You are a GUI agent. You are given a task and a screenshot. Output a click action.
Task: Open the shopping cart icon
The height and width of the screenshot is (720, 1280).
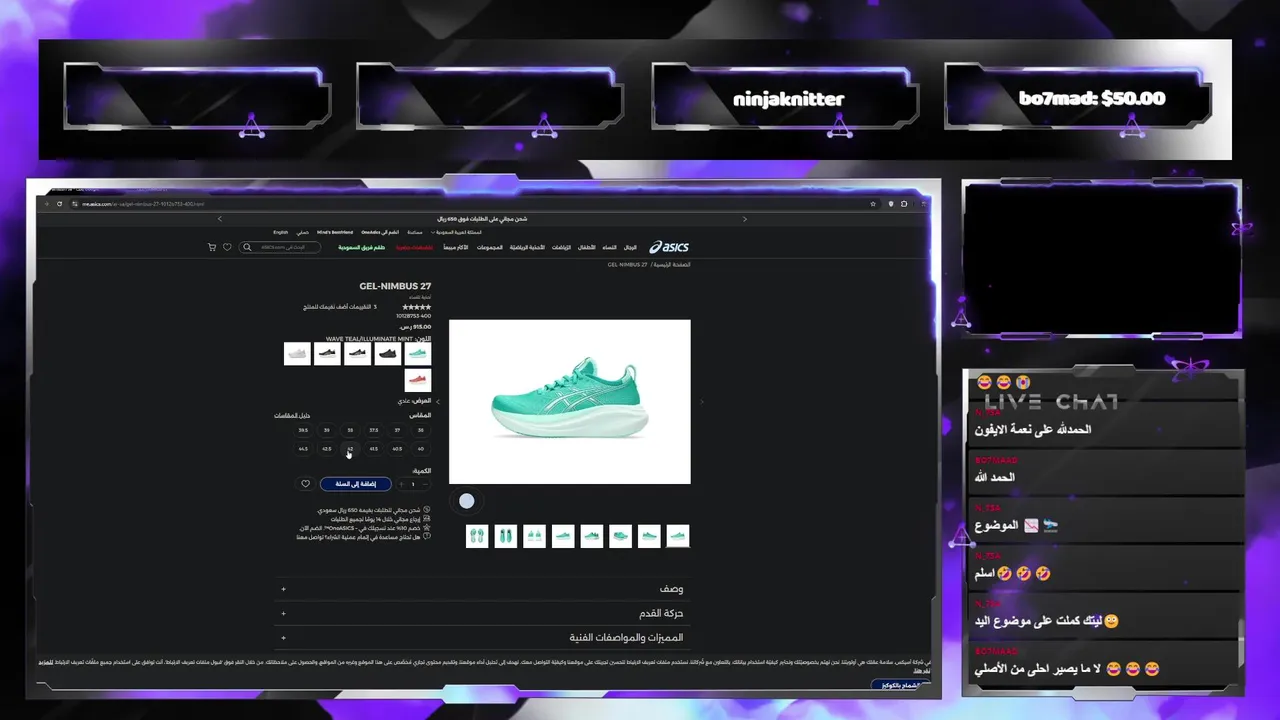212,247
